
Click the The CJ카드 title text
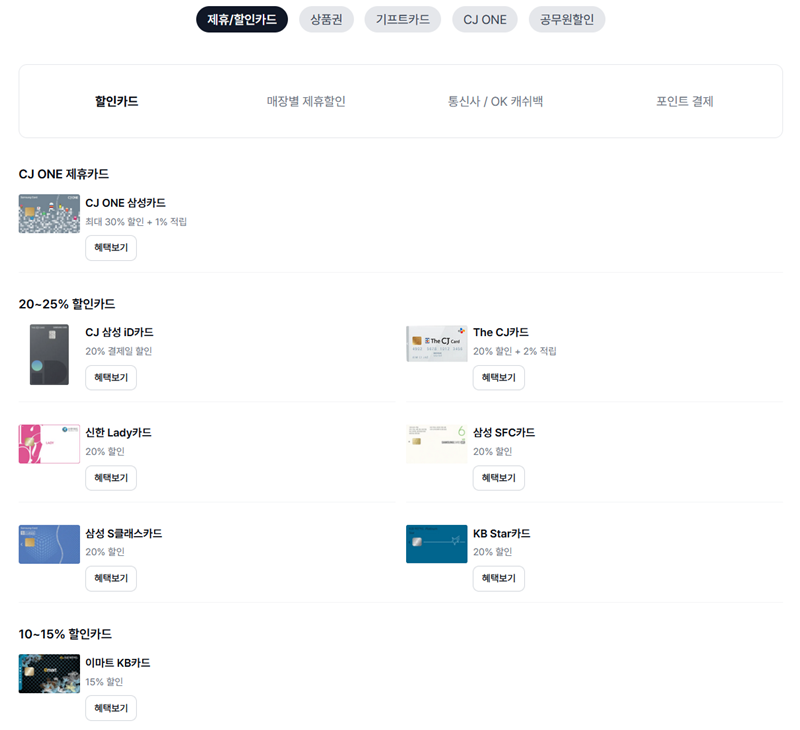tap(501, 332)
